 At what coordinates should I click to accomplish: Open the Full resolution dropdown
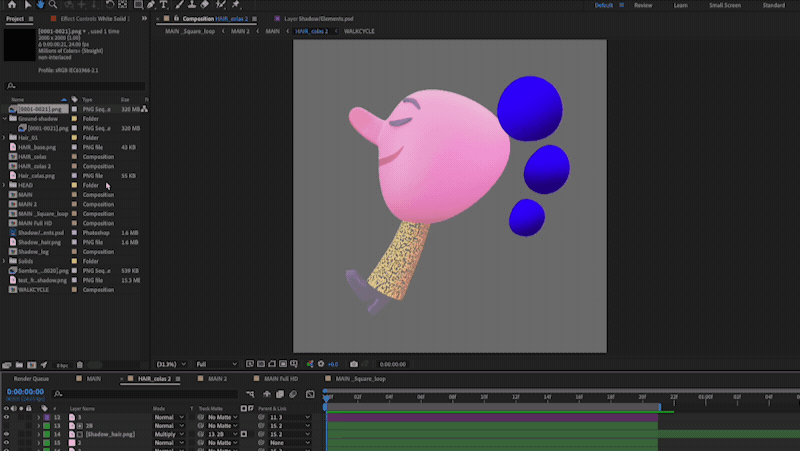(x=216, y=364)
